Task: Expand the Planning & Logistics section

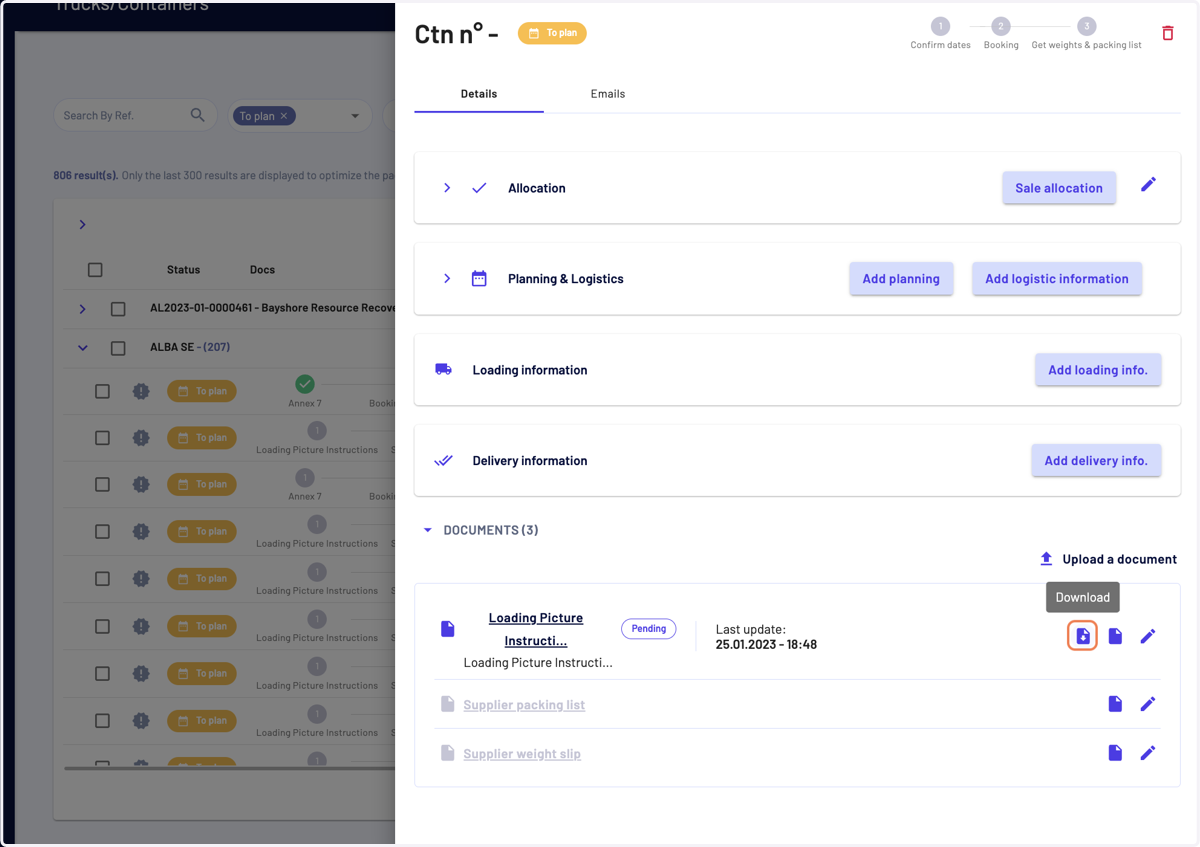Action: (447, 279)
